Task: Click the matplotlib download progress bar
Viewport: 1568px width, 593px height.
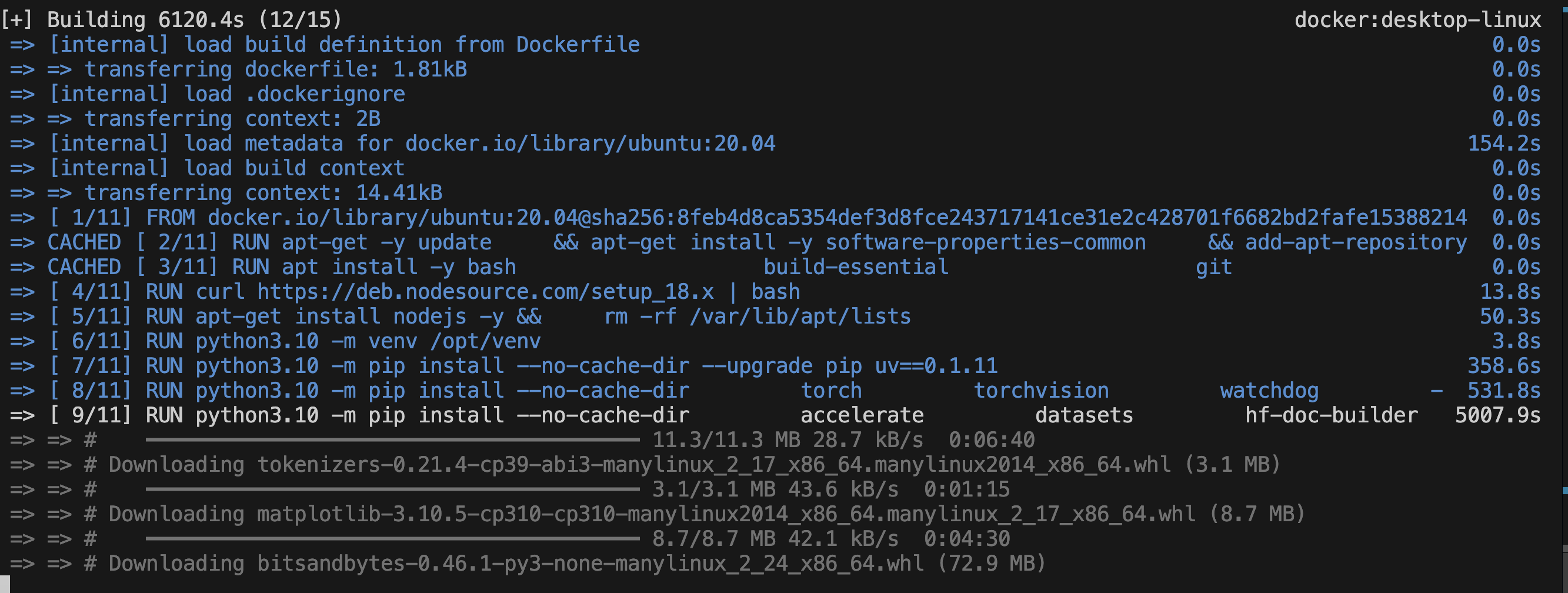Action: (393, 538)
